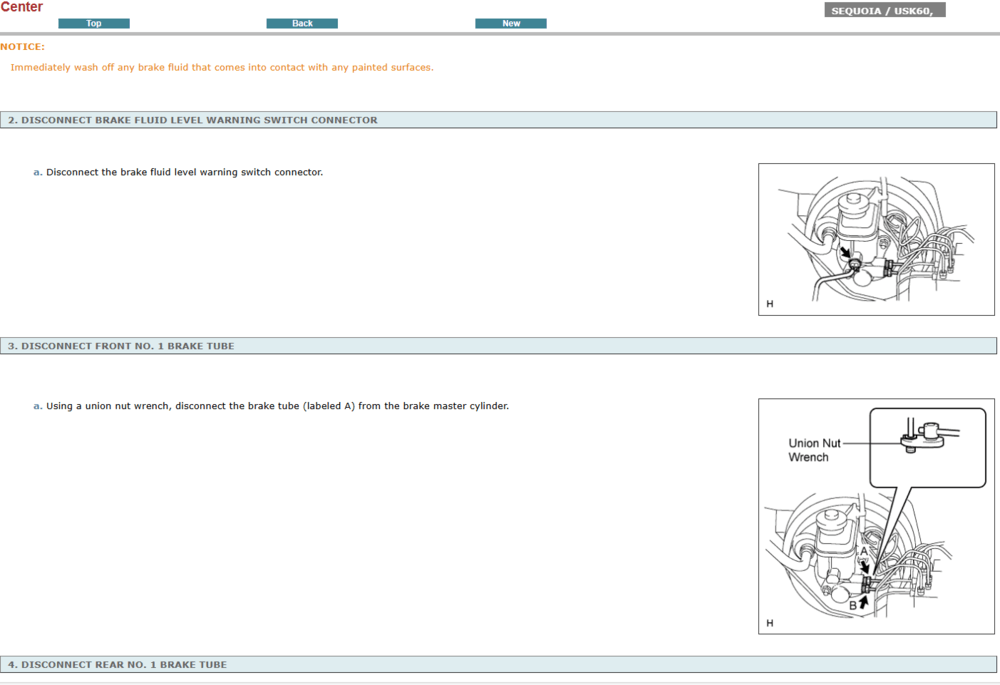Image resolution: width=1000 pixels, height=685 pixels.
Task: Select the SEQUOIA / USK60 vehicle label
Action: (x=886, y=11)
